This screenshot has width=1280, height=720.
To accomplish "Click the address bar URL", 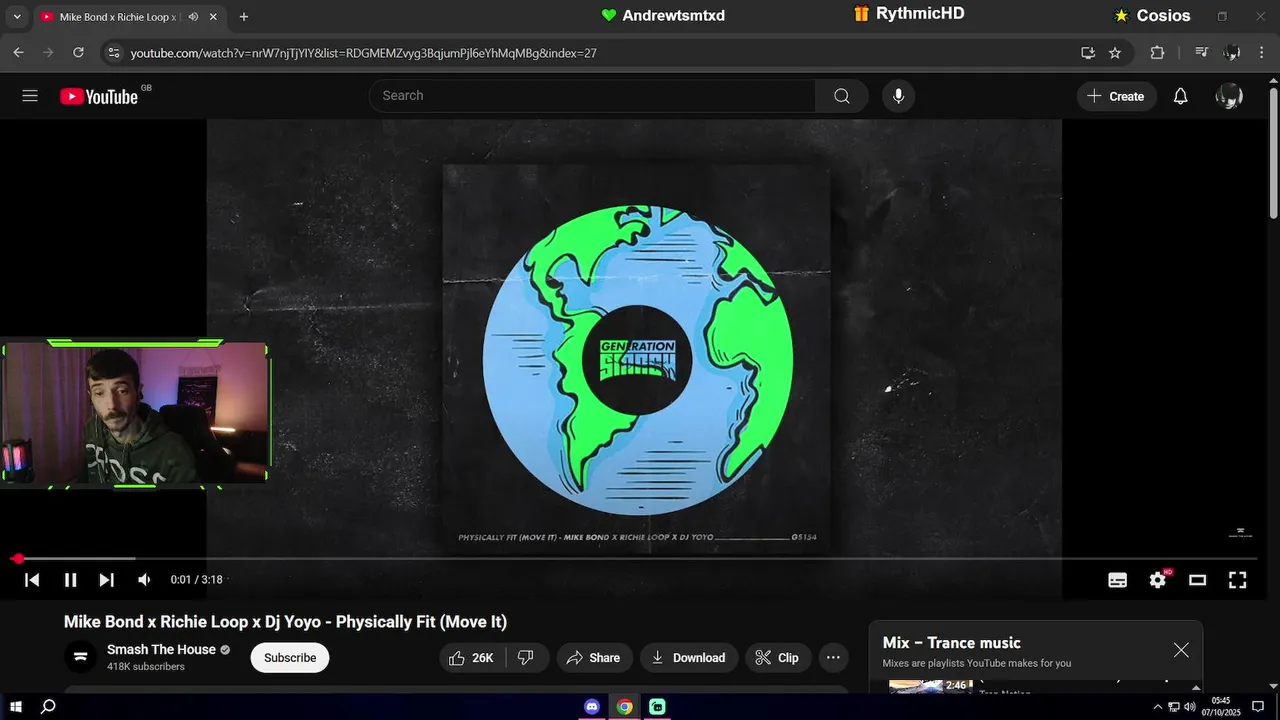I will click(364, 53).
